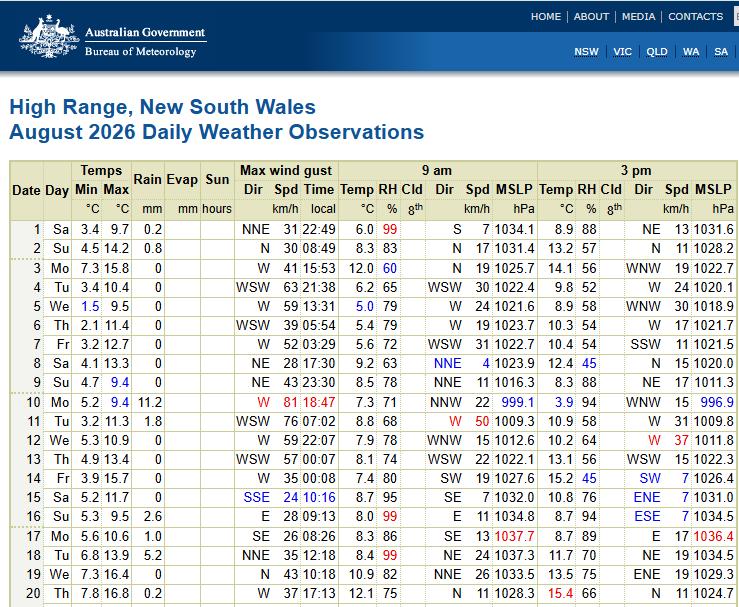
Task: Select the 999.1 MSLP value
Action: tap(517, 402)
